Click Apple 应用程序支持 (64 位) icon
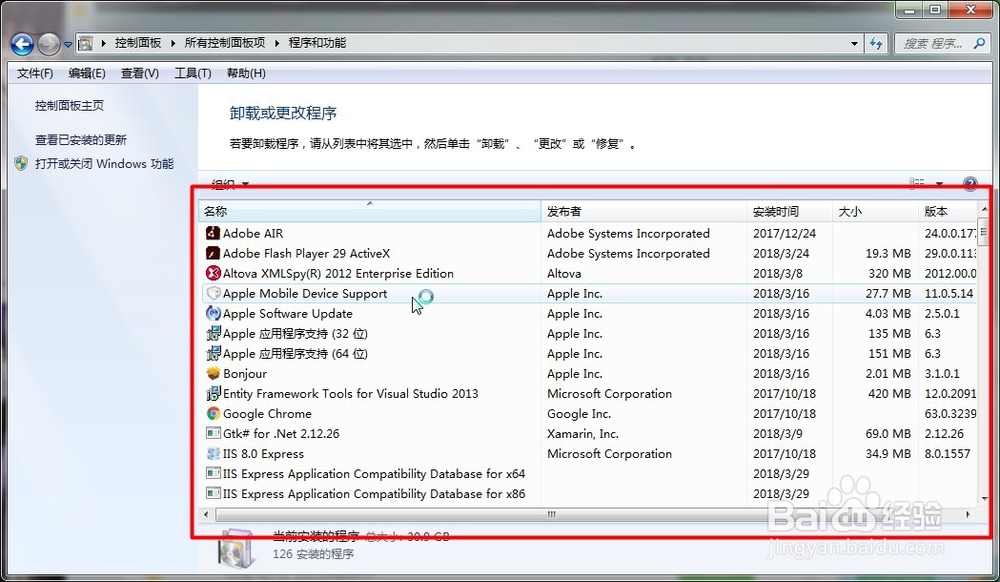 point(213,353)
